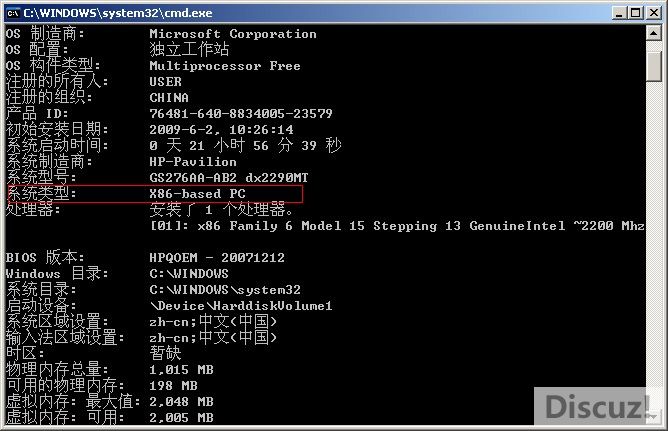The height and width of the screenshot is (431, 668).
Task: Click the BIOS value 'HPQOEM - 20071212'
Action: 217,258
